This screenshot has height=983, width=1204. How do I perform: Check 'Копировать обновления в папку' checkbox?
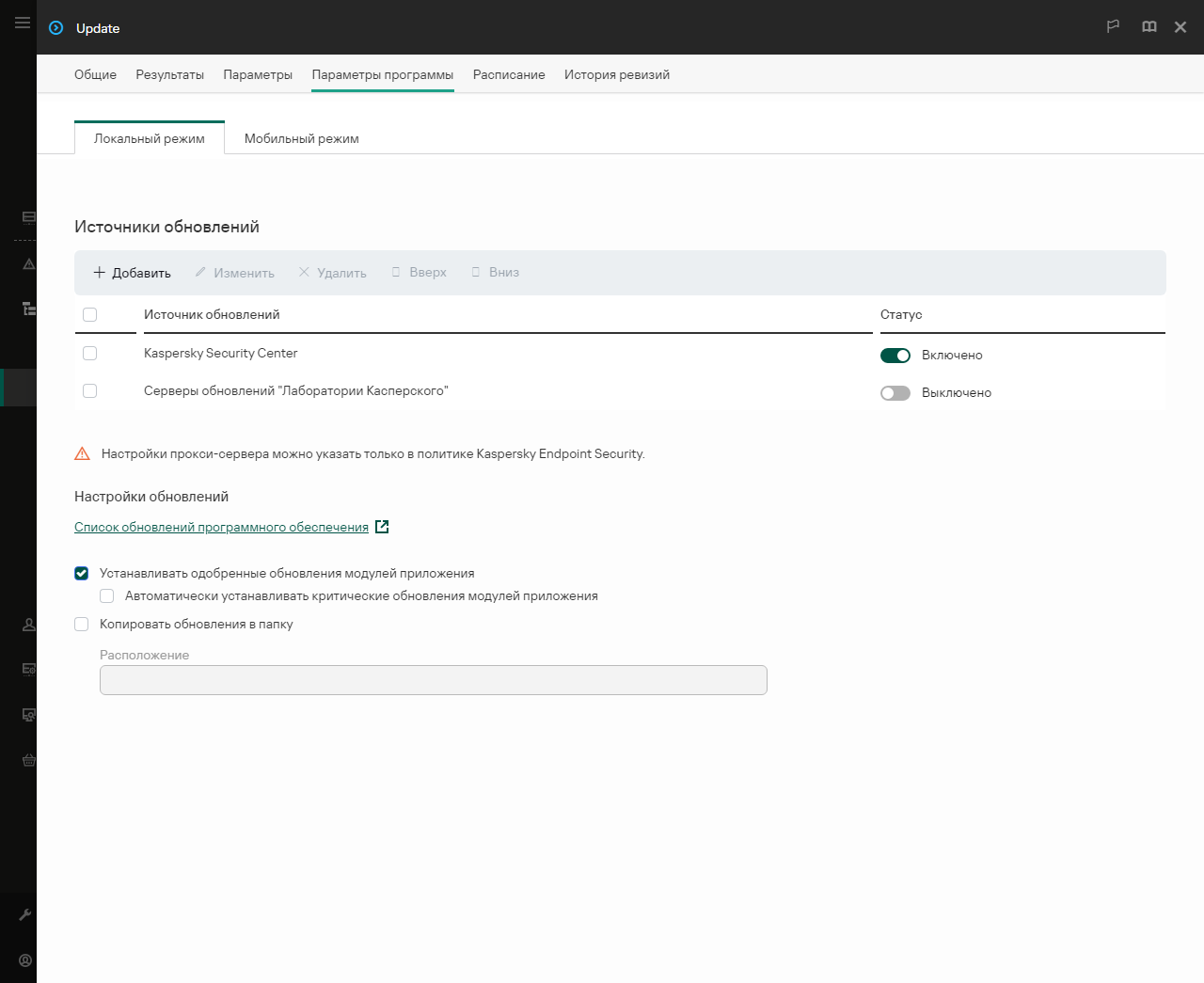[82, 625]
